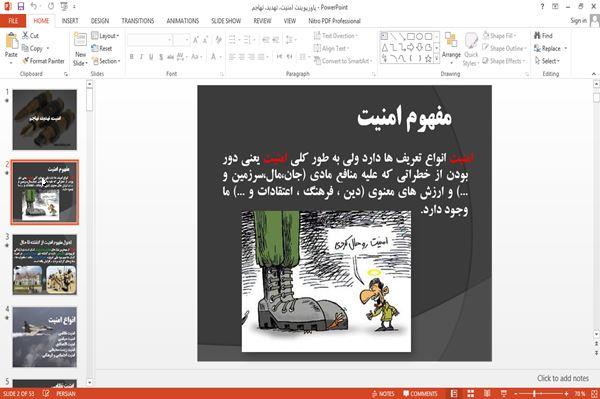
Task: Toggle Underline formatting
Action: point(151,57)
